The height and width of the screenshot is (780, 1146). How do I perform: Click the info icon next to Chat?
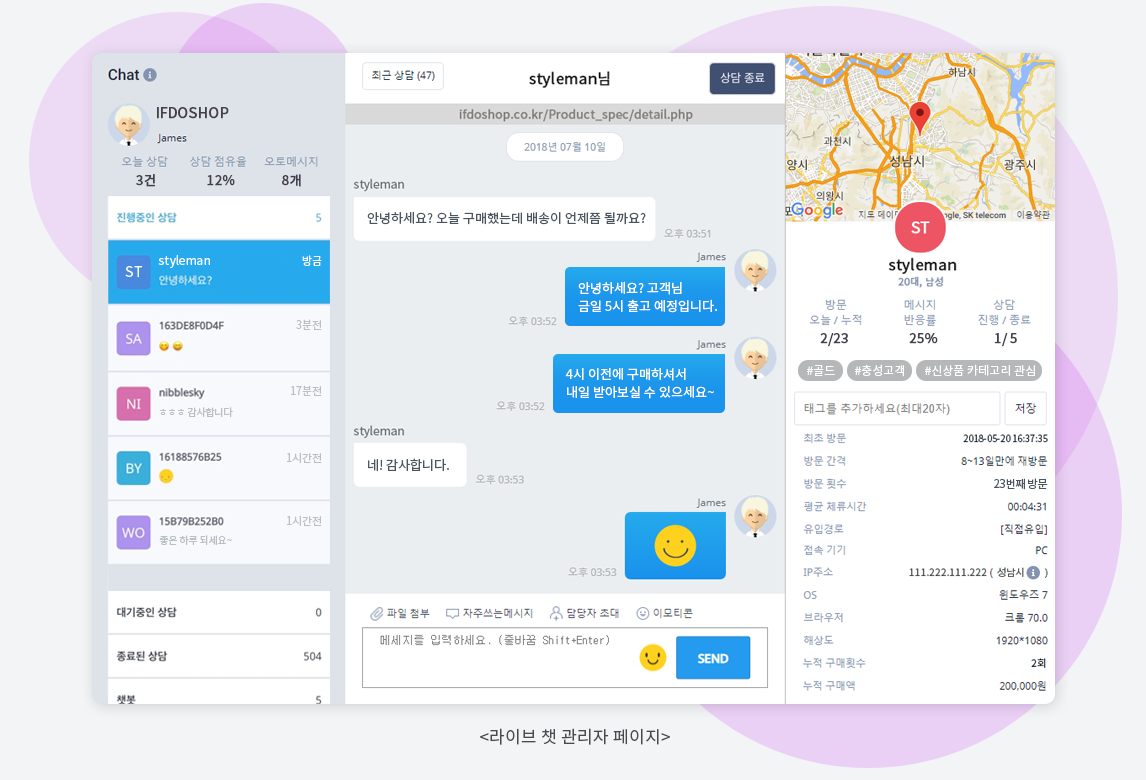(150, 75)
